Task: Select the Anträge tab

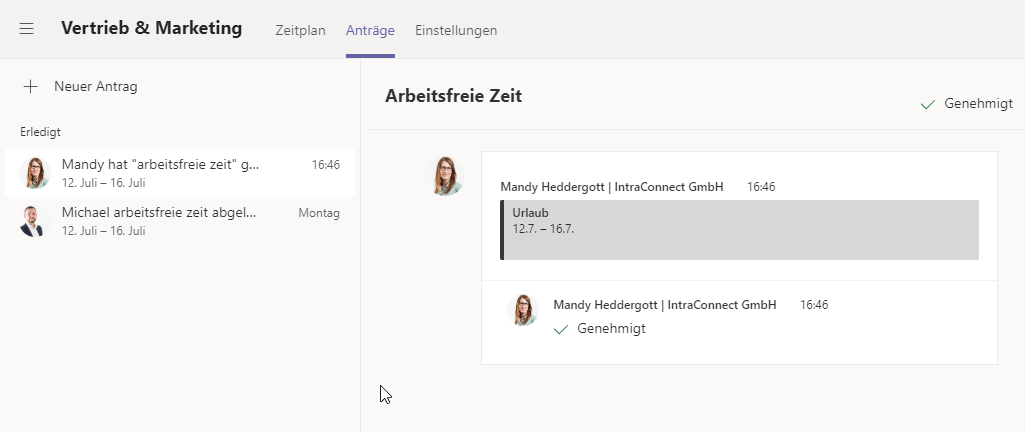Action: (x=370, y=30)
